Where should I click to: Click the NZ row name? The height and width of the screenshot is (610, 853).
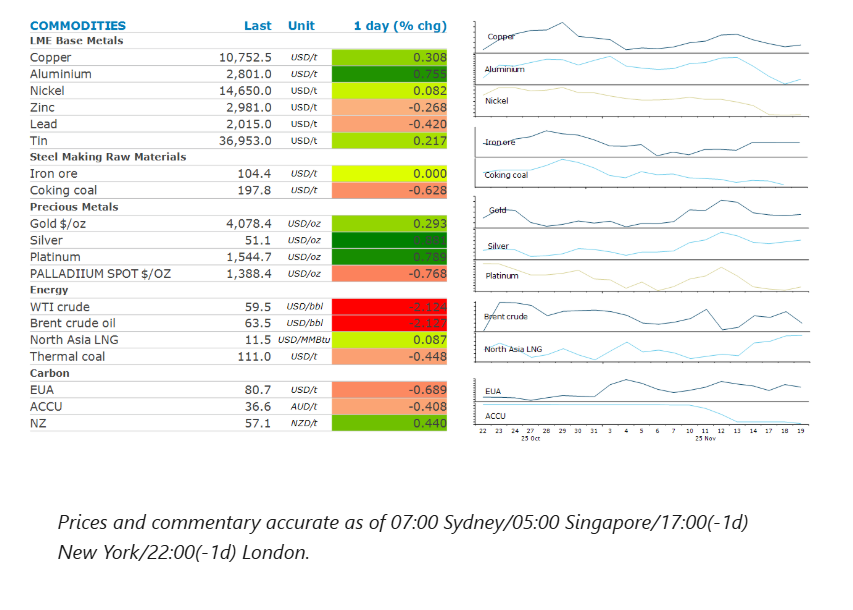pyautogui.click(x=38, y=423)
